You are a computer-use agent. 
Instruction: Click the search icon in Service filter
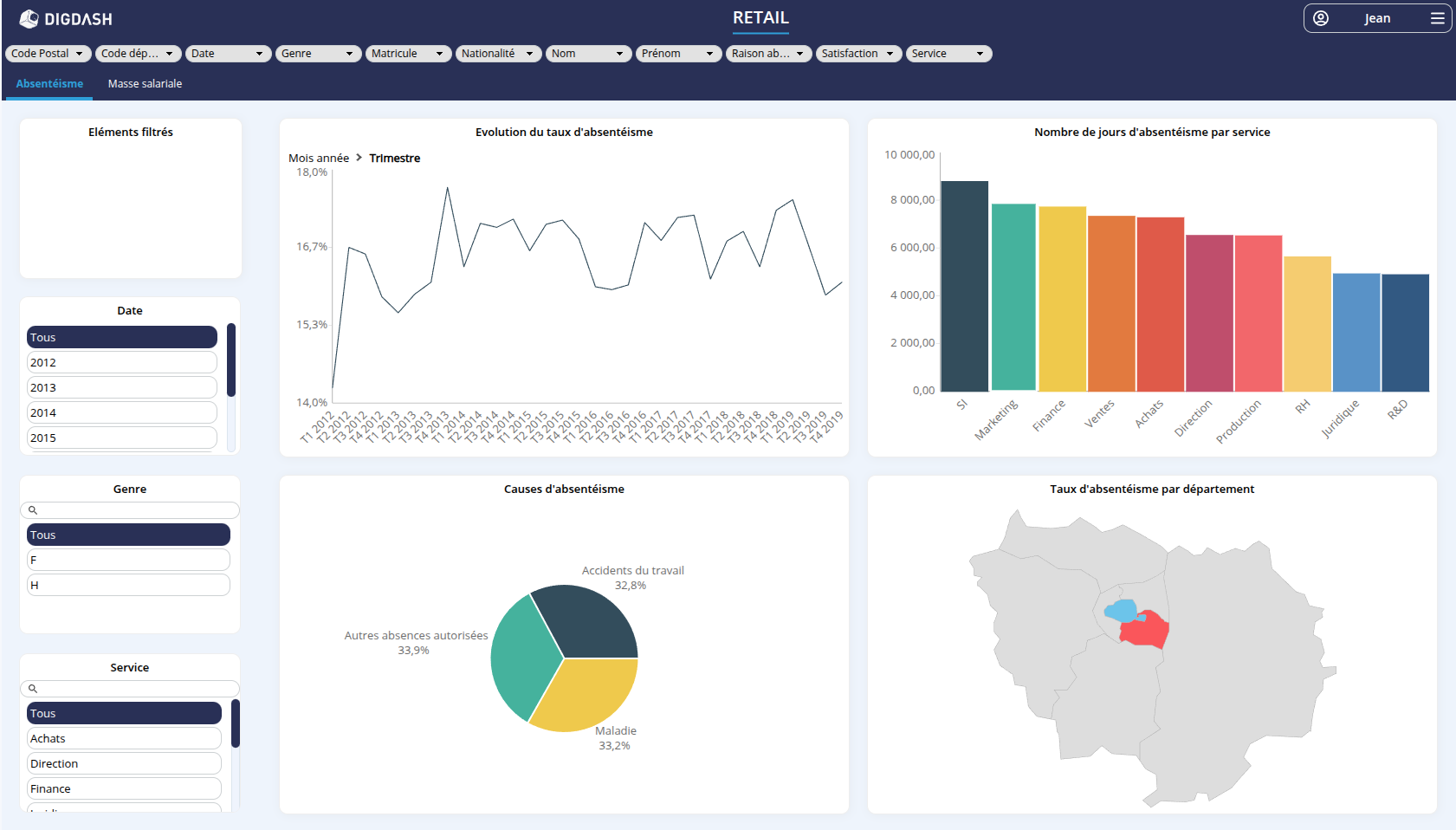coord(33,689)
